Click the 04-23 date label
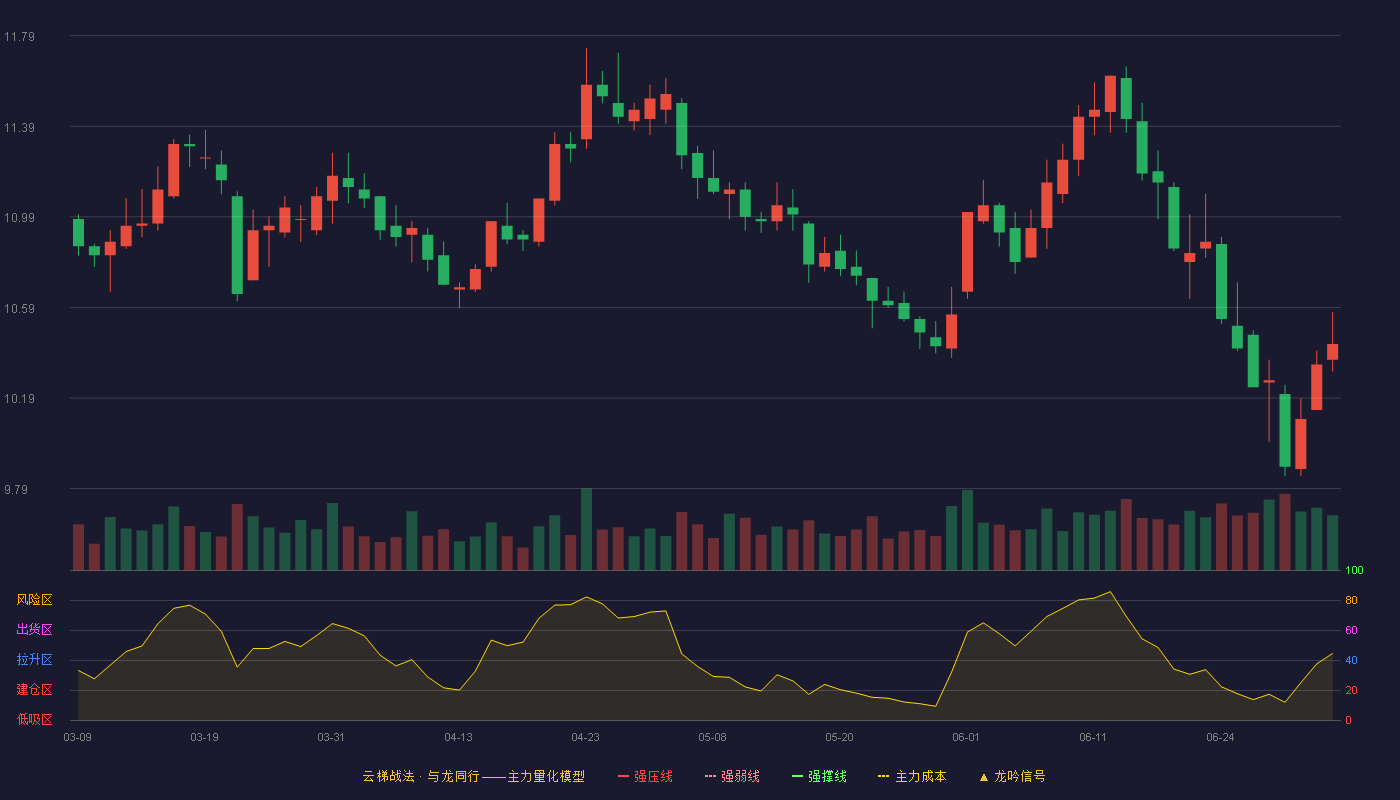Viewport: 1400px width, 800px height. (586, 737)
